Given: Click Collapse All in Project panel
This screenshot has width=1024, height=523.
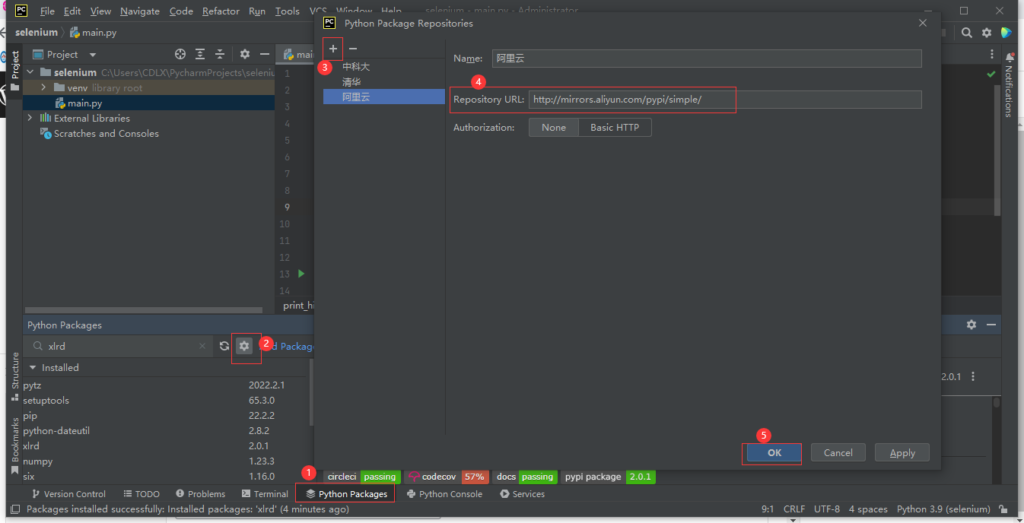Looking at the screenshot, I should pyautogui.click(x=220, y=55).
